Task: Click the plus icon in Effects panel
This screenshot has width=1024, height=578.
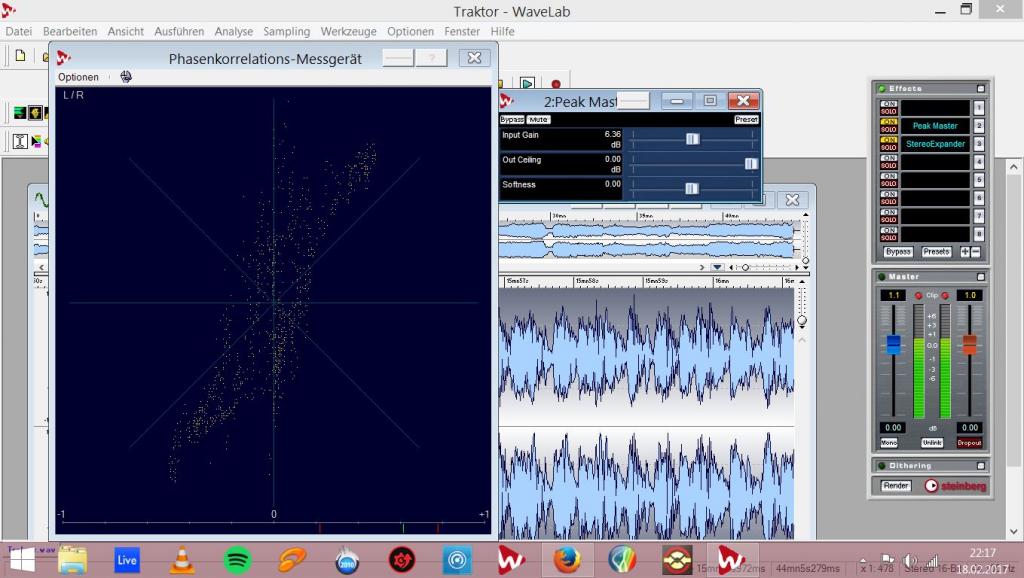Action: (965, 252)
